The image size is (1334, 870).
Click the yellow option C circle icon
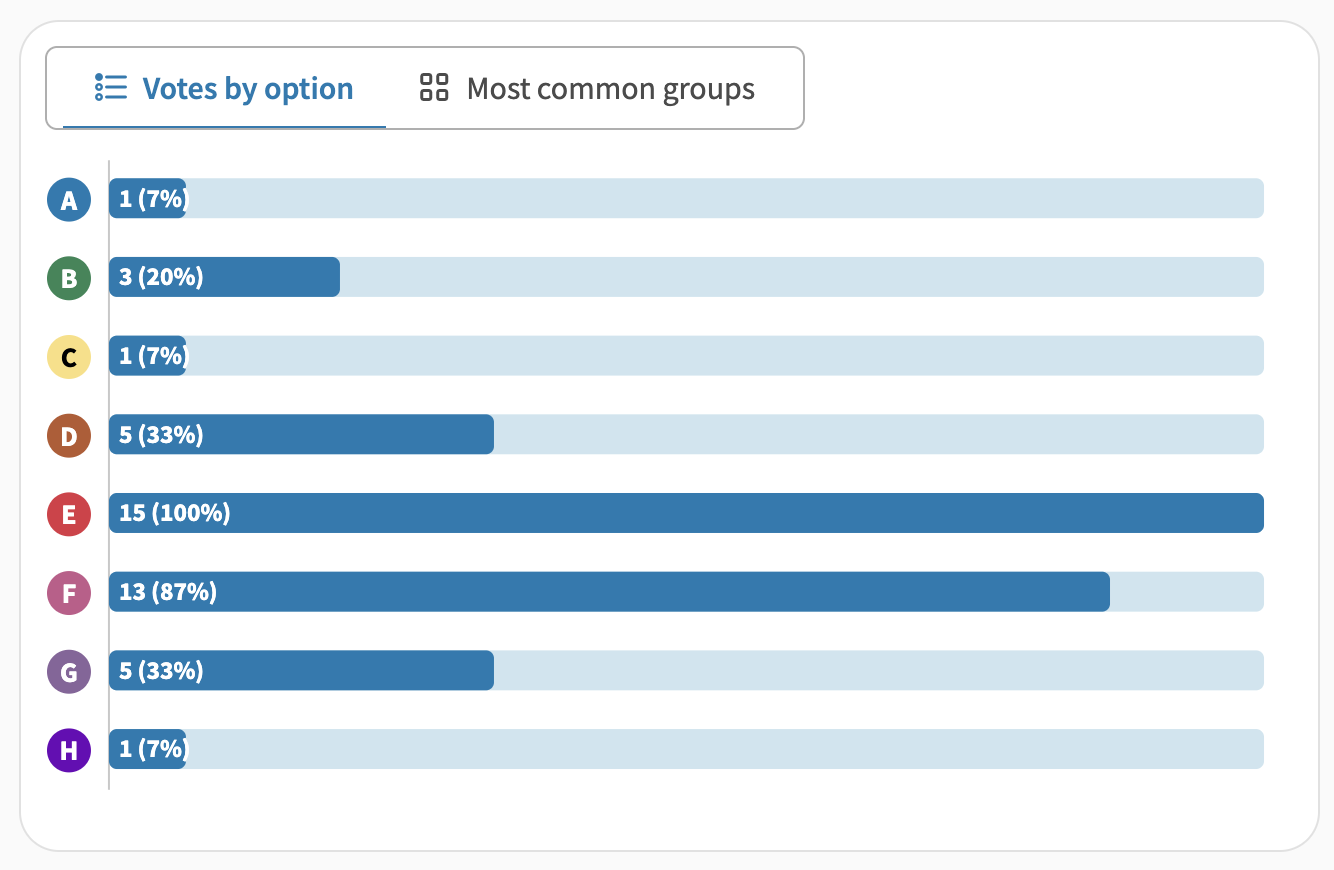point(69,357)
